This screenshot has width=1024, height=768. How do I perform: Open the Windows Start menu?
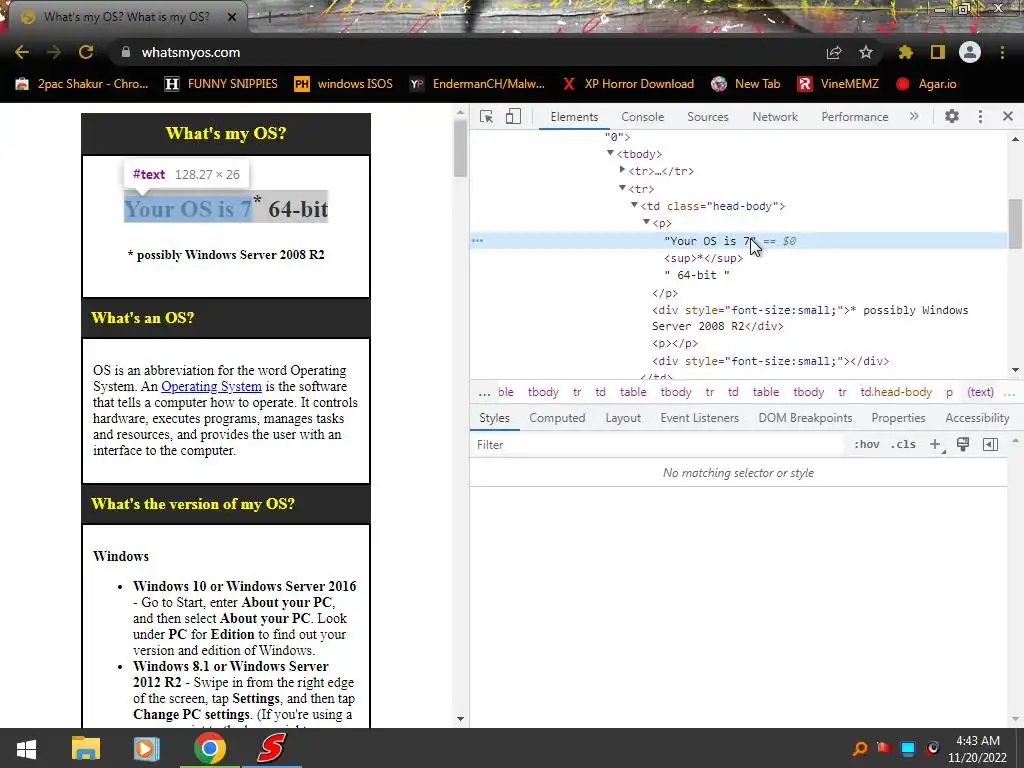[x=26, y=748]
